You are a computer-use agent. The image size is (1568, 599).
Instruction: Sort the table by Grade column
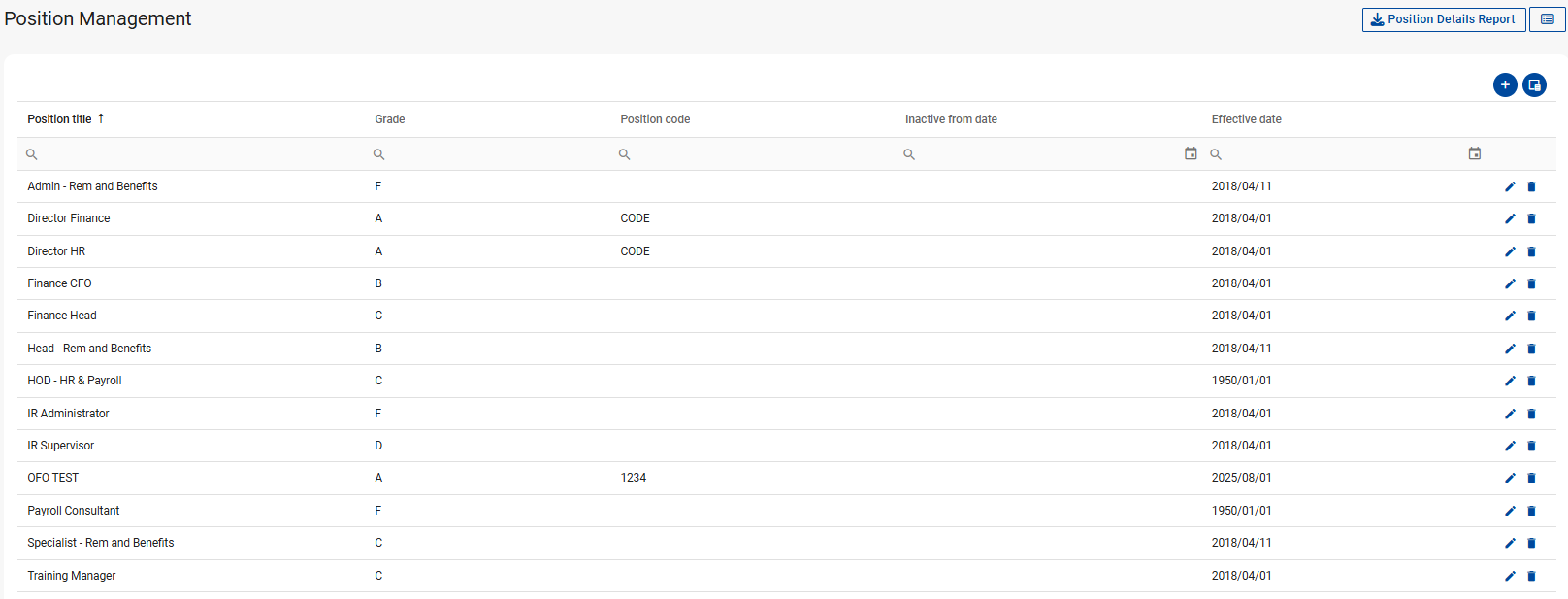tap(390, 119)
